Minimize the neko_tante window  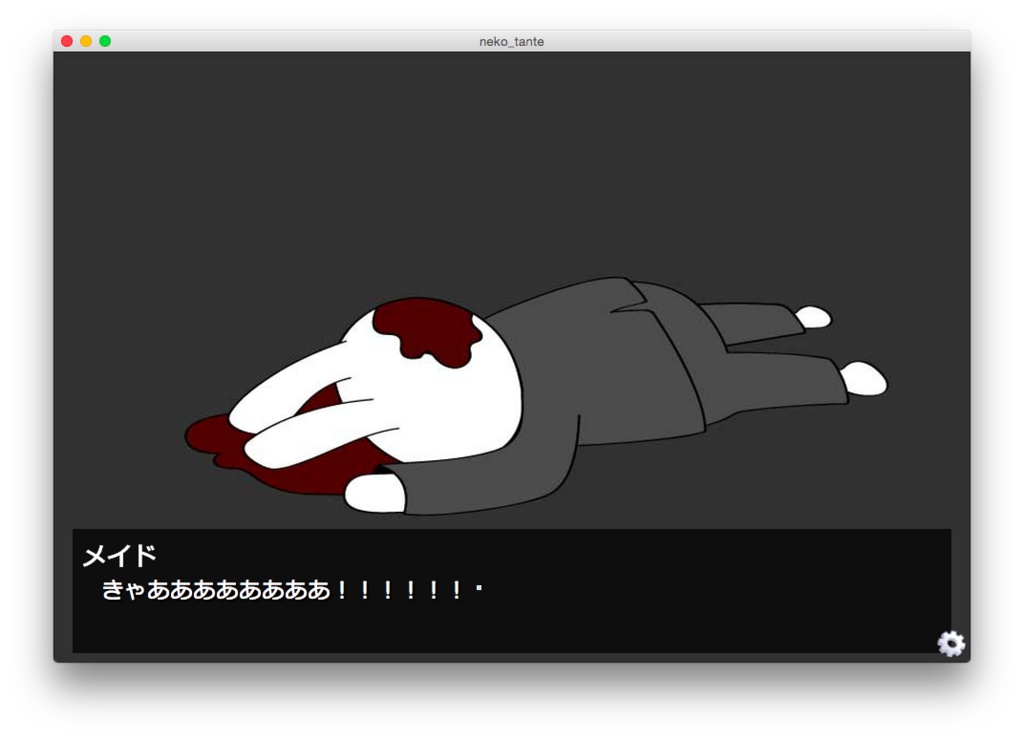86,41
